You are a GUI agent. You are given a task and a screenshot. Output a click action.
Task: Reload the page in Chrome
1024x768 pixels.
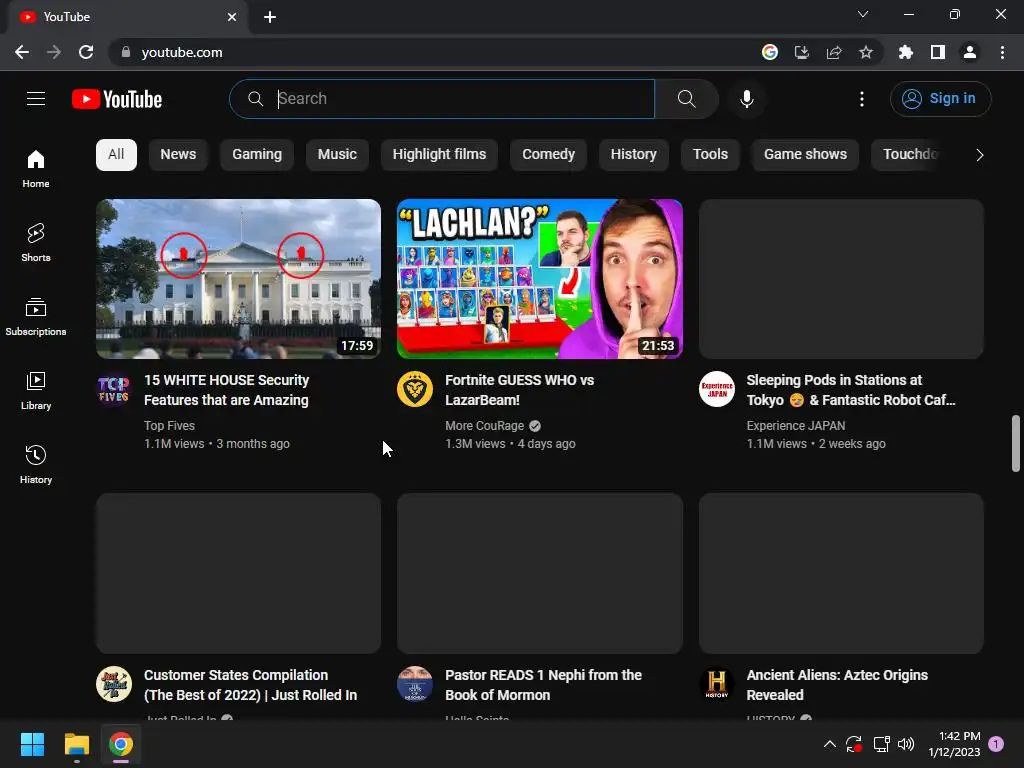[x=86, y=52]
